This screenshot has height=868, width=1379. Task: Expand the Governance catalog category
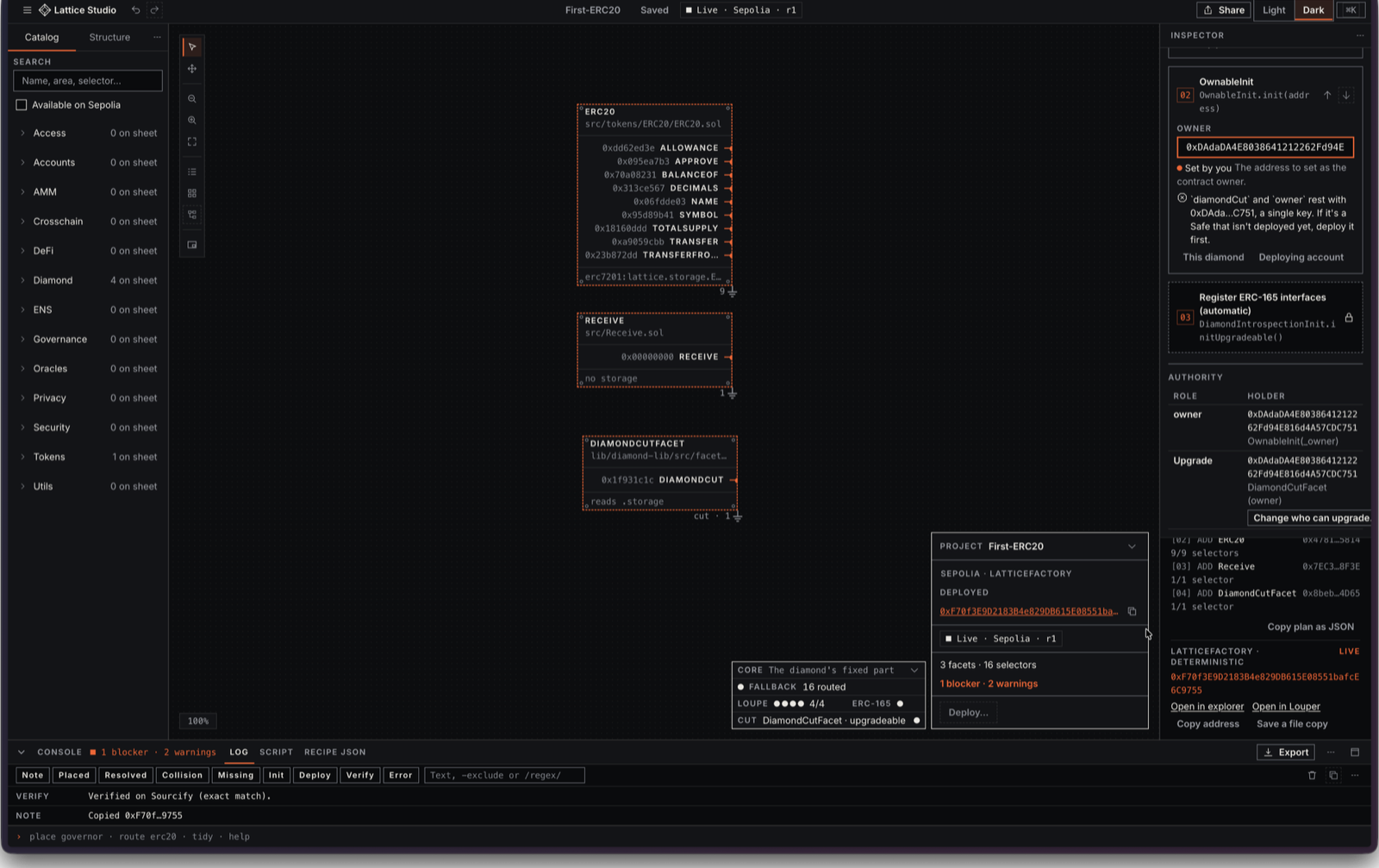88,340
